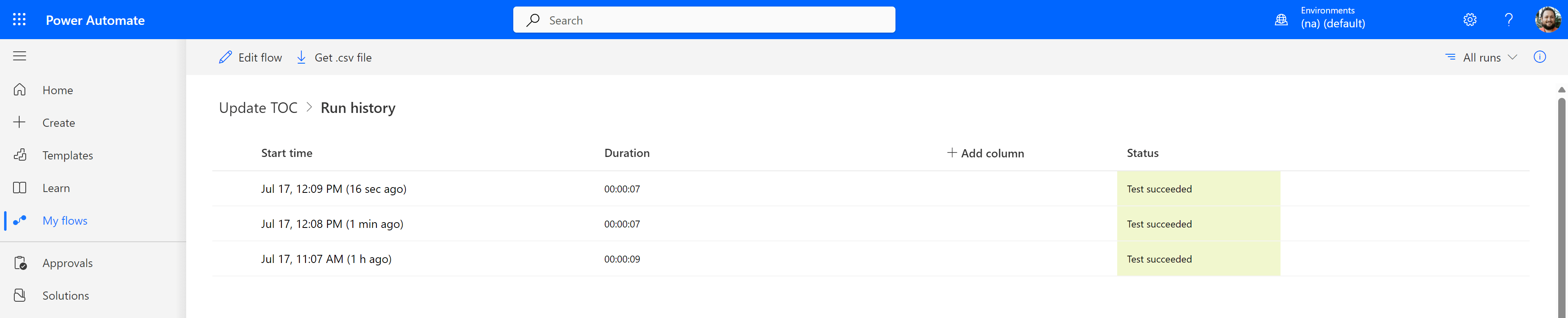Open the environment picker (na) (default)
This screenshot has width=1568, height=318.
(x=1332, y=24)
